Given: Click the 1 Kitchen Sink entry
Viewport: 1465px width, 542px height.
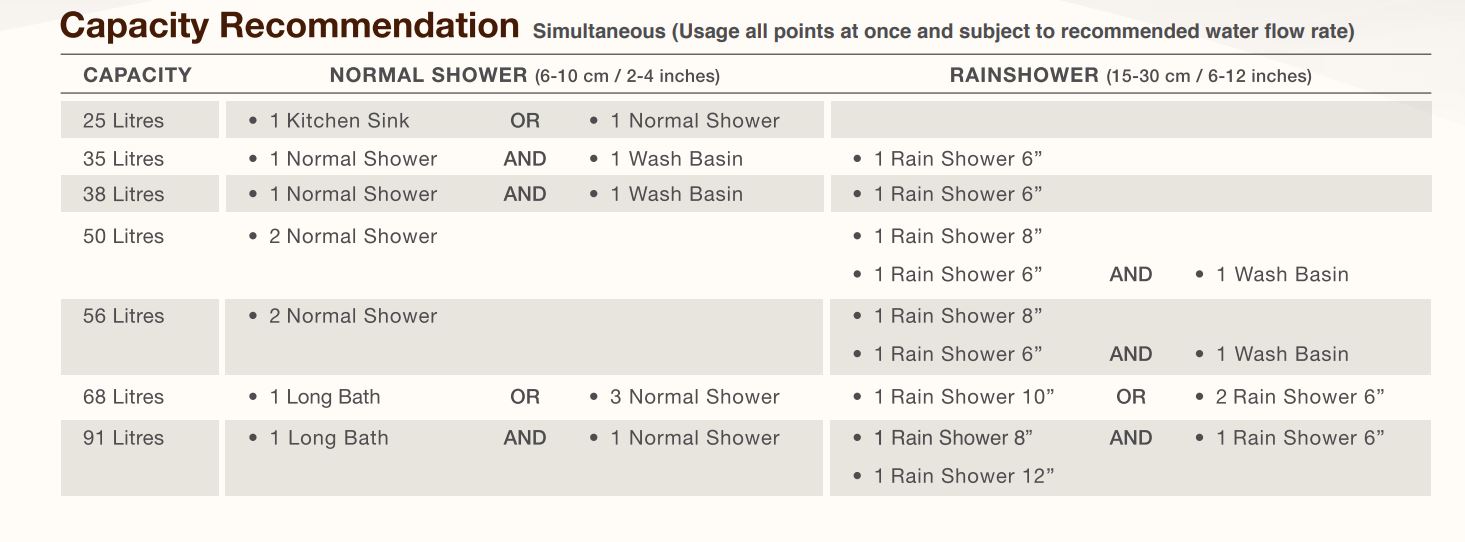Looking at the screenshot, I should coord(339,121).
